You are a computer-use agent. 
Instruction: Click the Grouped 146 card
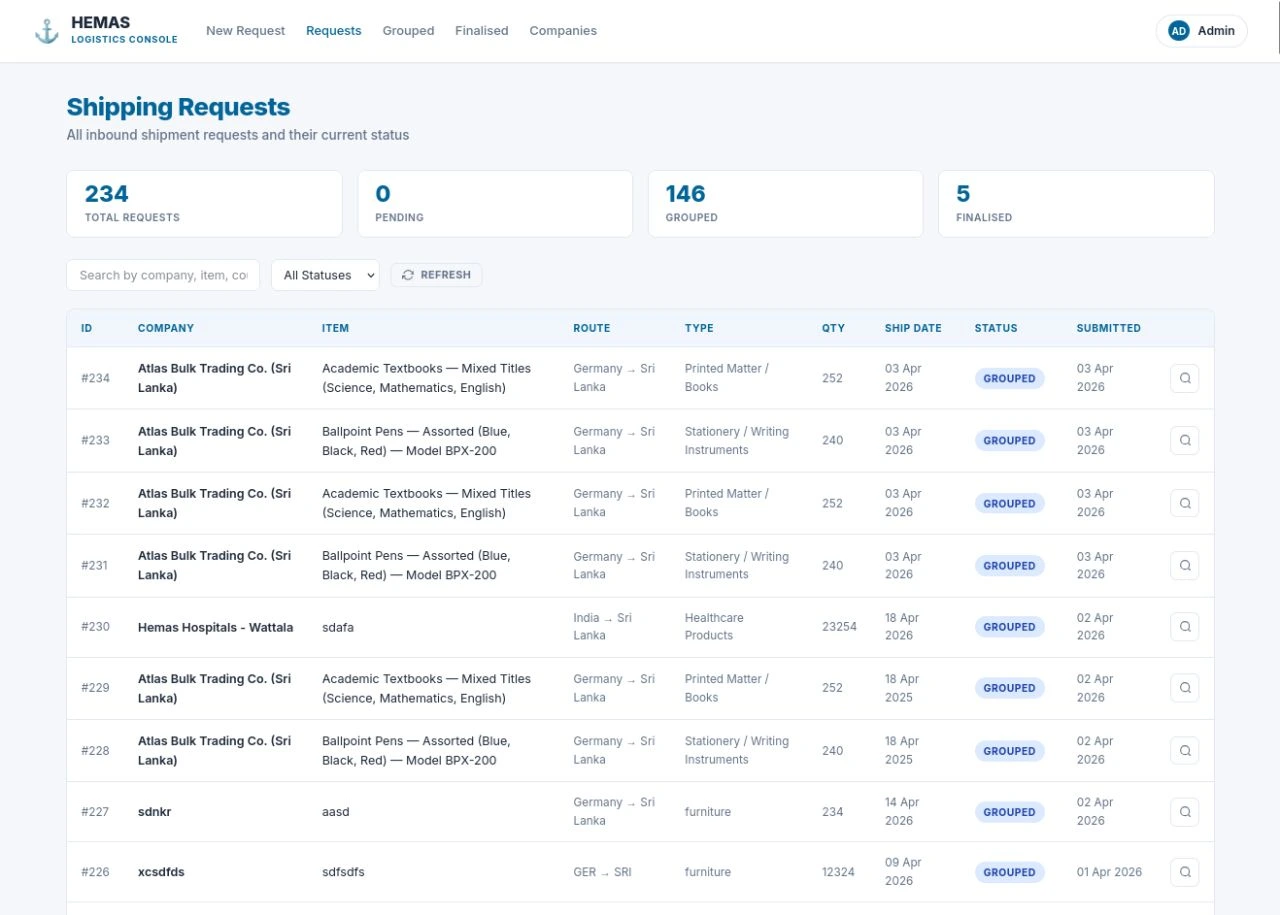tap(785, 204)
